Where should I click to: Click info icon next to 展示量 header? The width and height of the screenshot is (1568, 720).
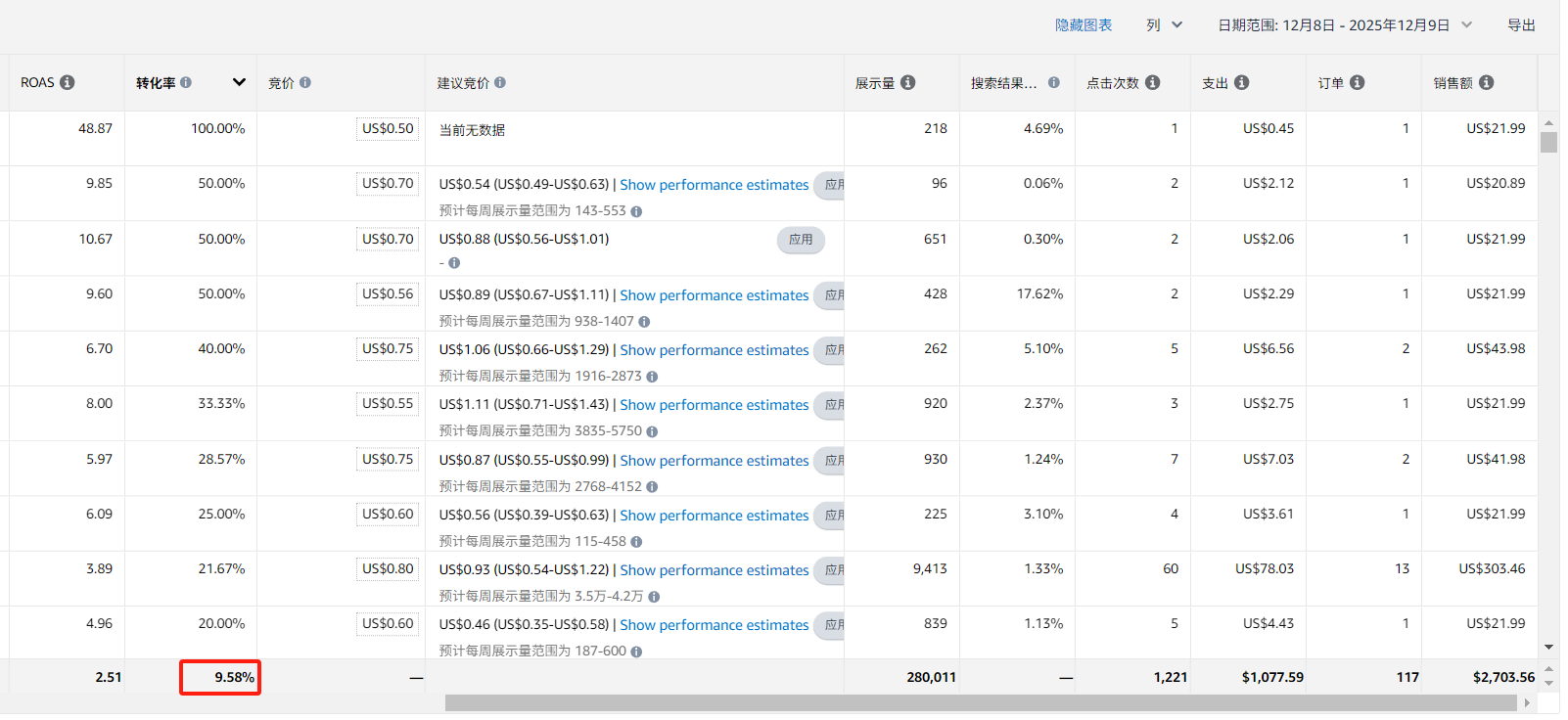(x=908, y=83)
